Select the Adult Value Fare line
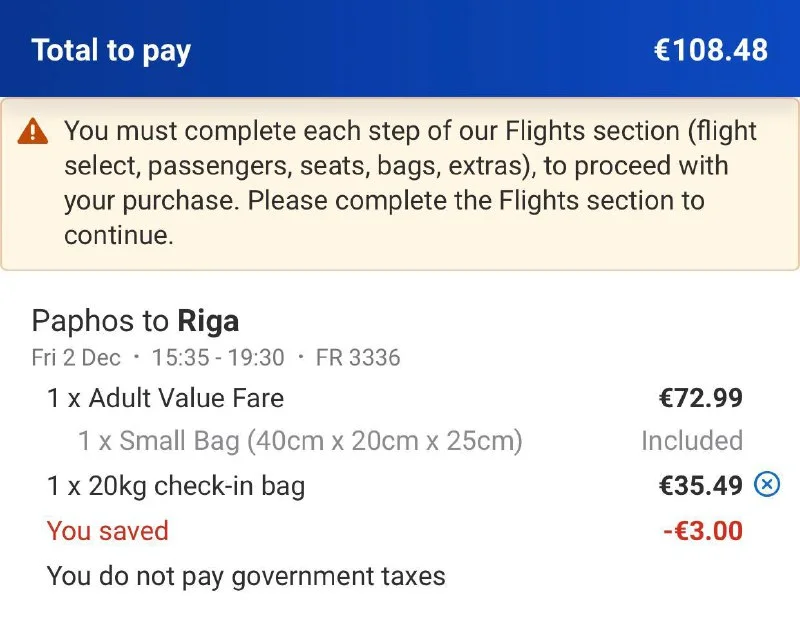 tap(166, 398)
